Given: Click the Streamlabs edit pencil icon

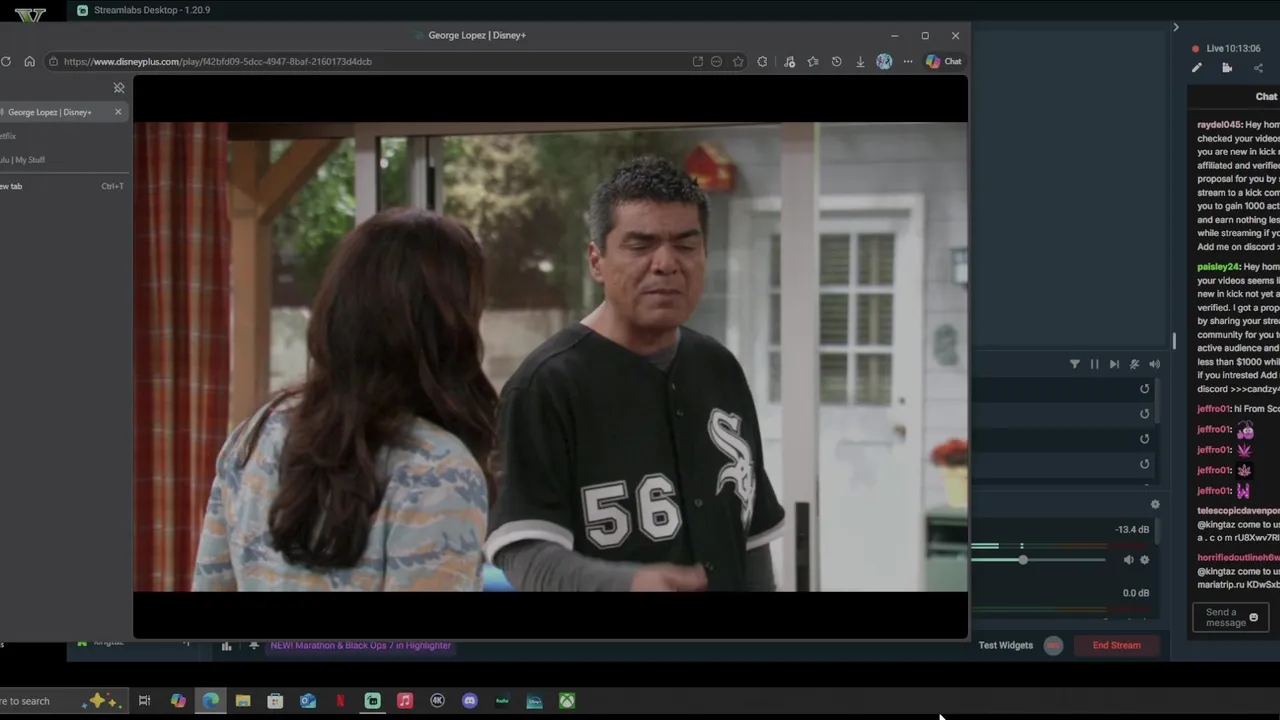Looking at the screenshot, I should click(x=1197, y=68).
